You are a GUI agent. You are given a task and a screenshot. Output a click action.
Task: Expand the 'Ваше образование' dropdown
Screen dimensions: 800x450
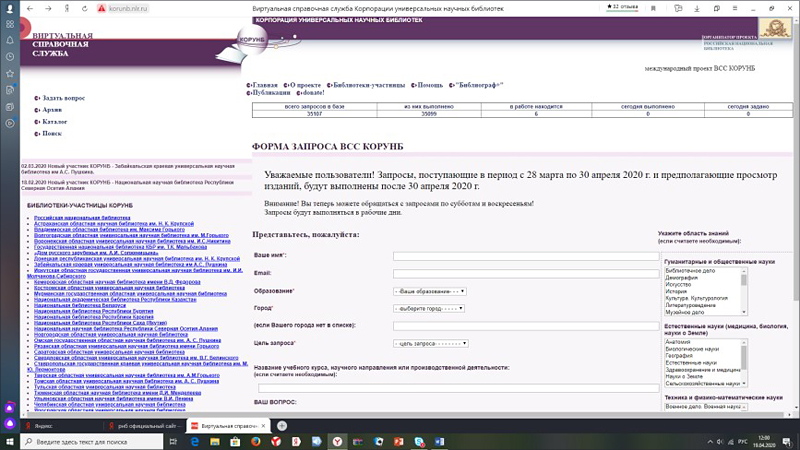pyautogui.click(x=429, y=291)
